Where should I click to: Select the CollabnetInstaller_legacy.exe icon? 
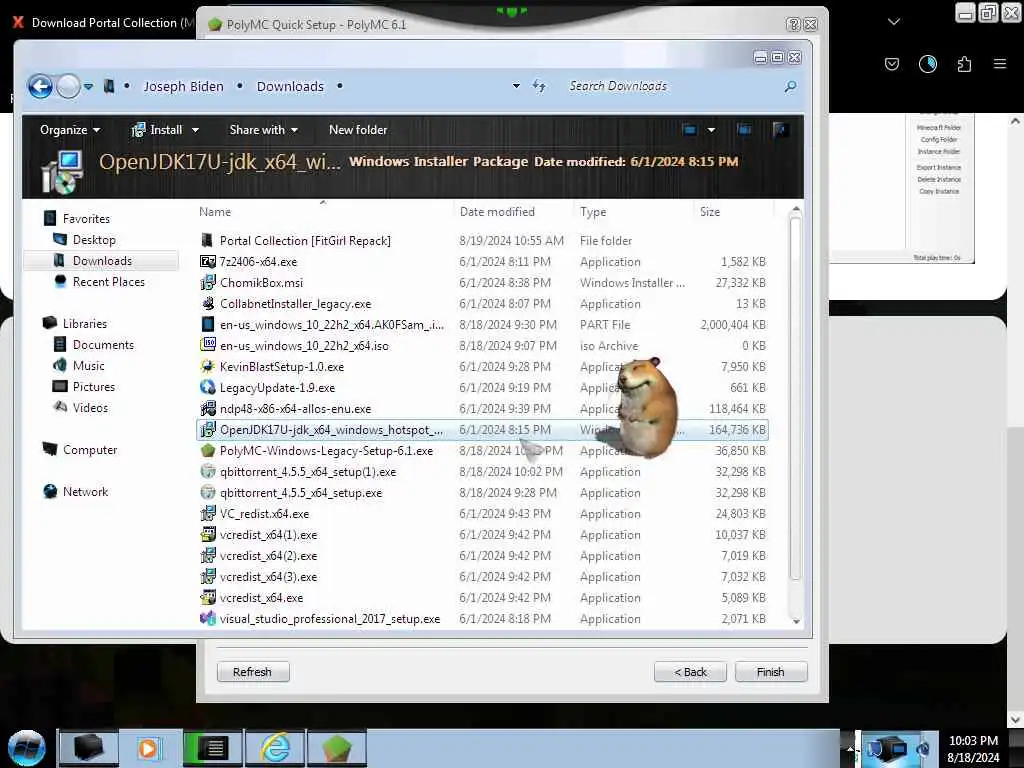[207, 303]
